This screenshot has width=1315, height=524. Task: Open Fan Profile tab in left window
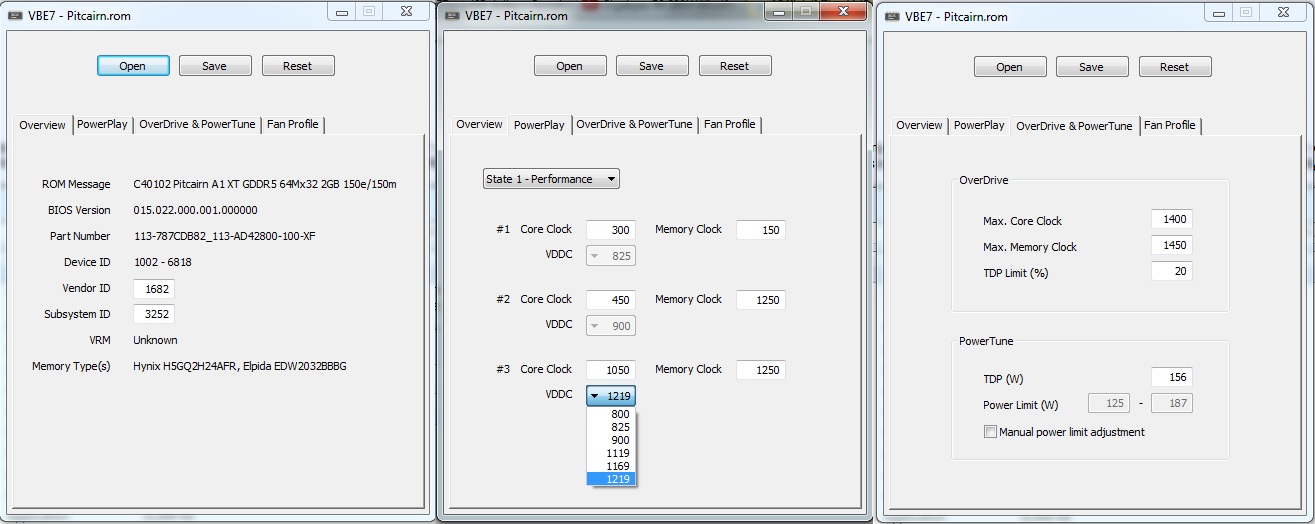coord(292,125)
